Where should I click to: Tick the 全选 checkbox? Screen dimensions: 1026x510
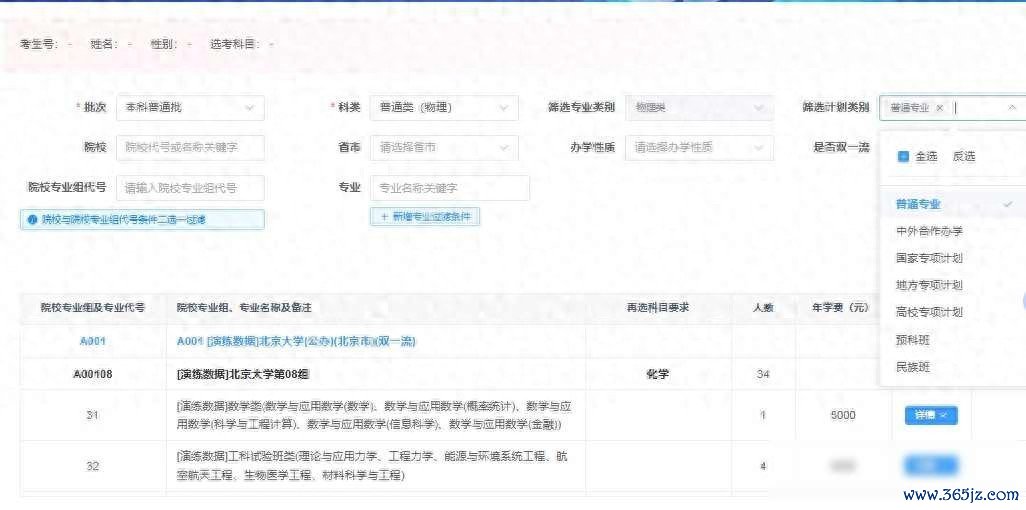[903, 156]
